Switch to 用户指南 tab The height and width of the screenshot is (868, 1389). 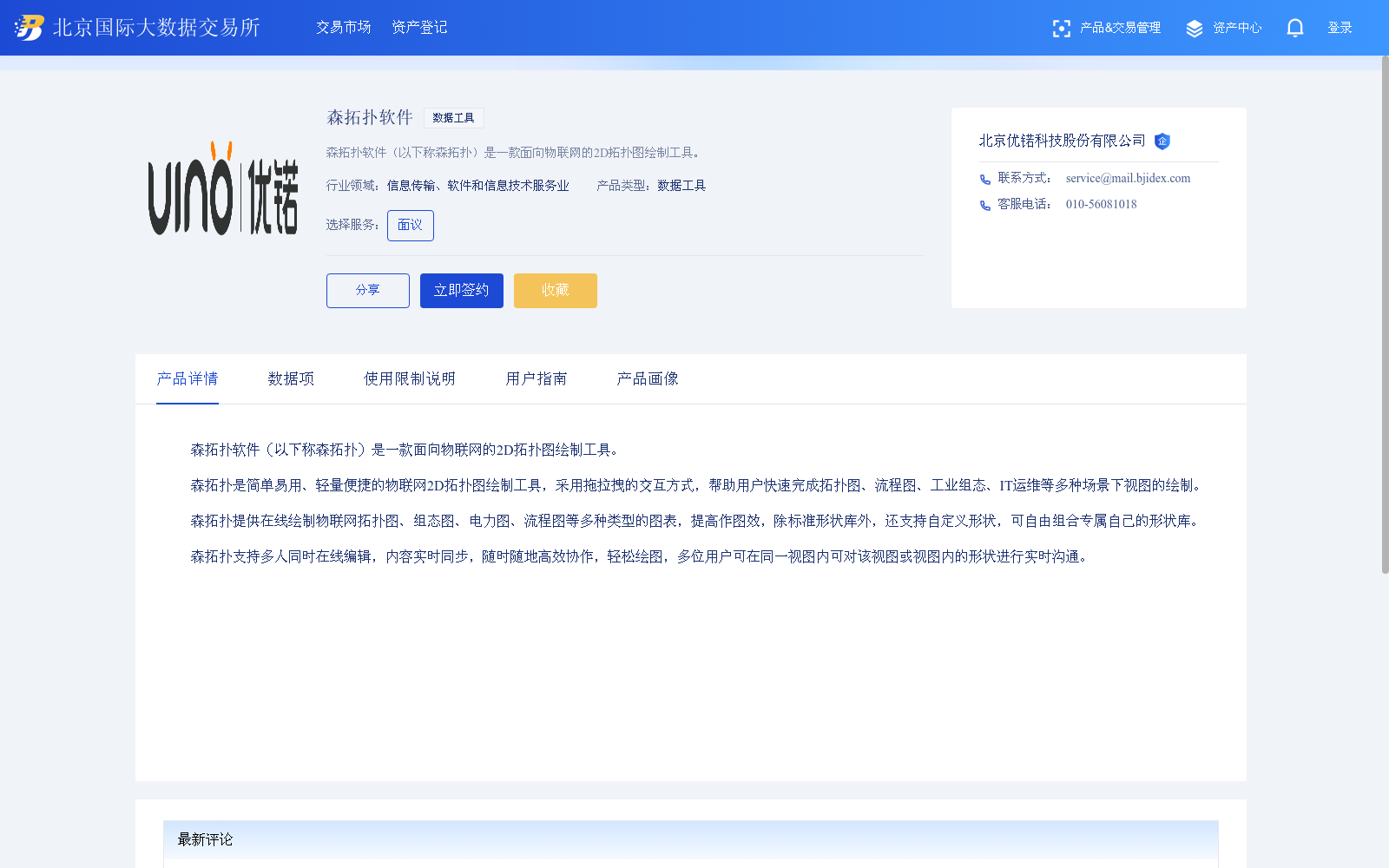tap(537, 378)
